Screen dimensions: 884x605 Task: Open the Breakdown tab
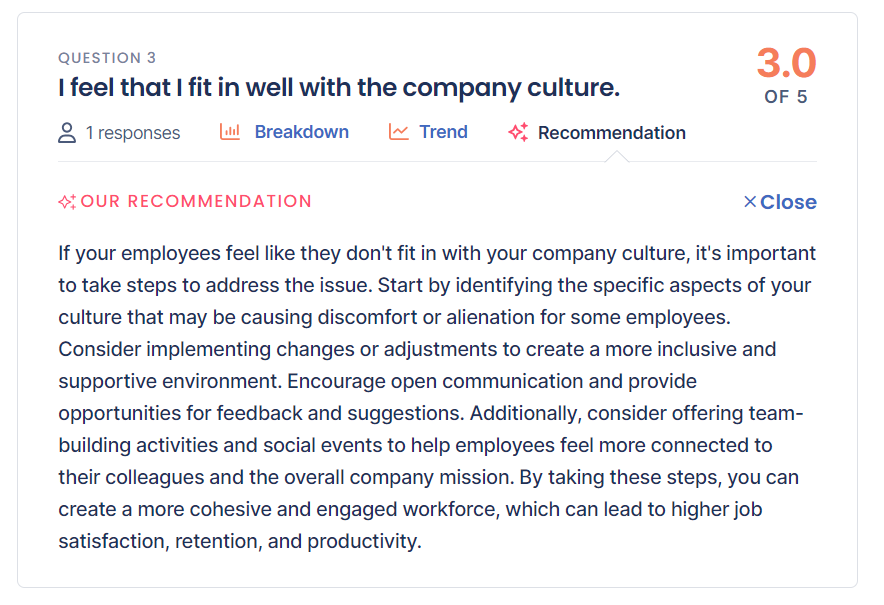pos(301,132)
